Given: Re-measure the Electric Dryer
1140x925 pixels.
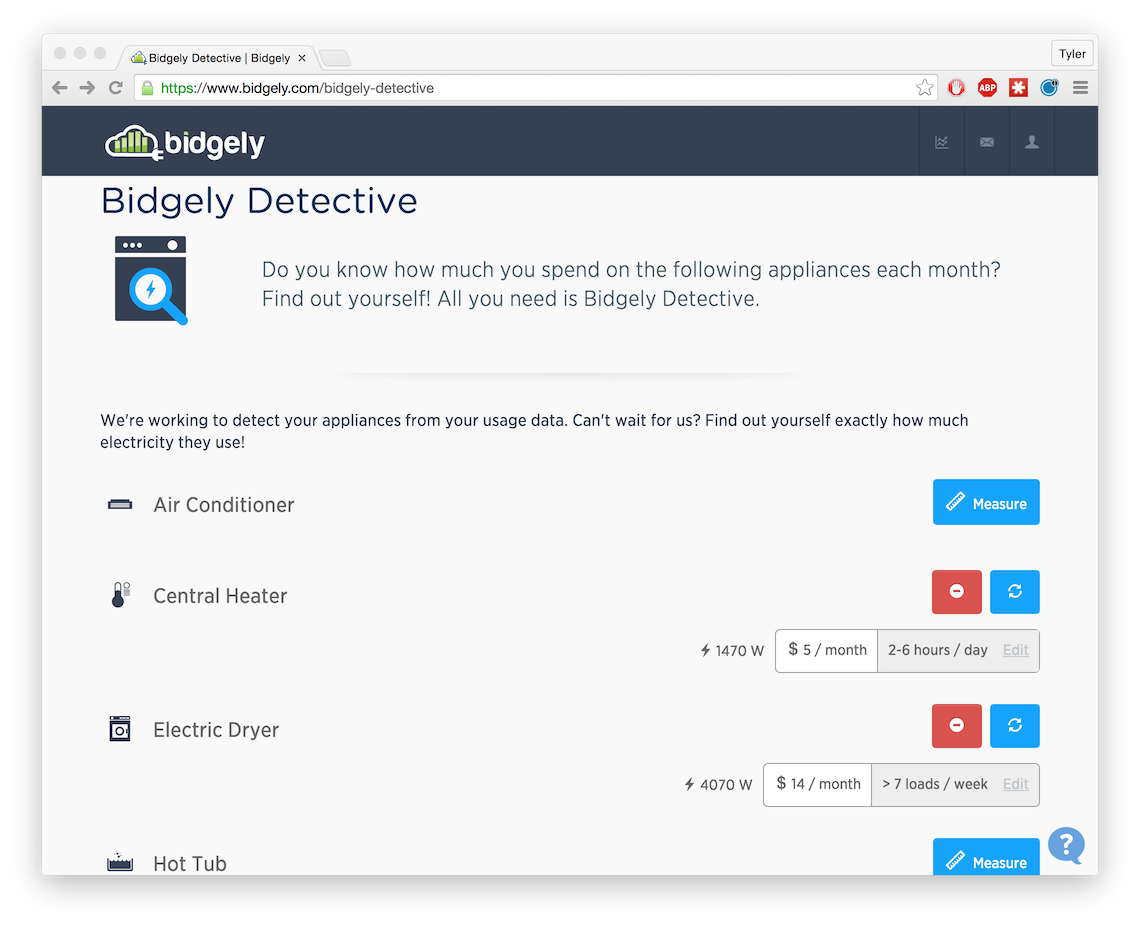Looking at the screenshot, I should click(x=1015, y=726).
